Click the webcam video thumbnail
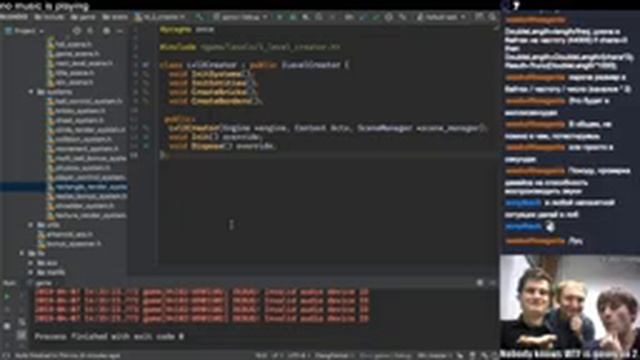Image resolution: width=640 pixels, height=360 pixels. (x=570, y=307)
